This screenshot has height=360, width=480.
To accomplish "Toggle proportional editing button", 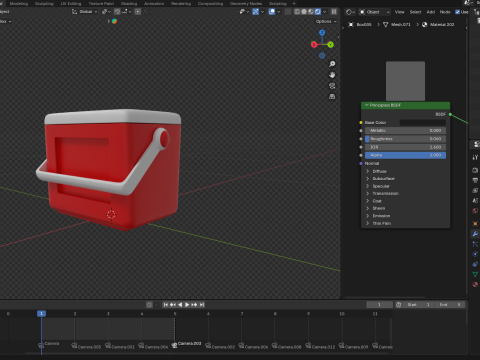I will [x=138, y=12].
